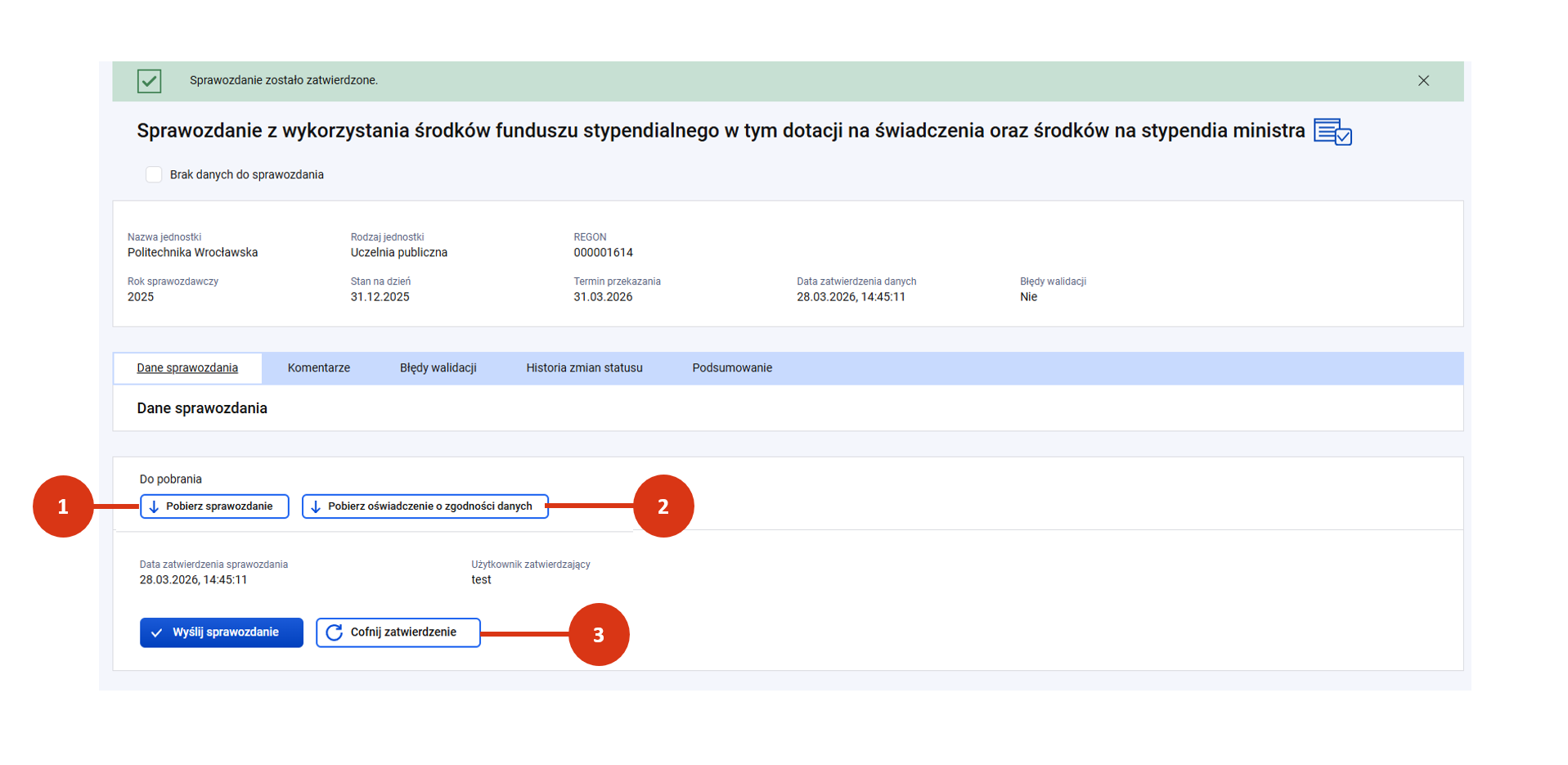The height and width of the screenshot is (765, 1568).
Task: Click the REGON value 000001614
Action: [603, 253]
